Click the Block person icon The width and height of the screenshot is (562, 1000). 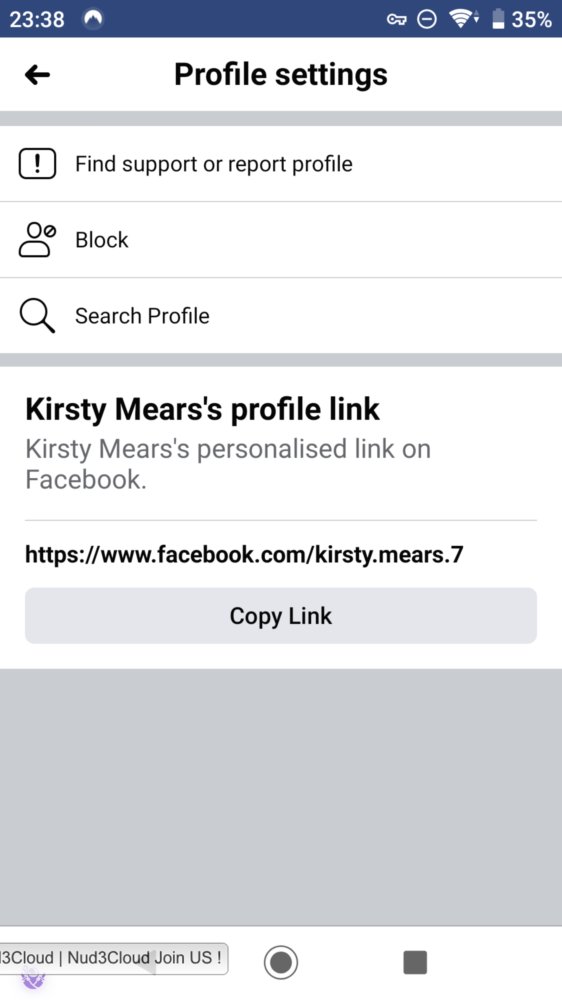point(37,240)
